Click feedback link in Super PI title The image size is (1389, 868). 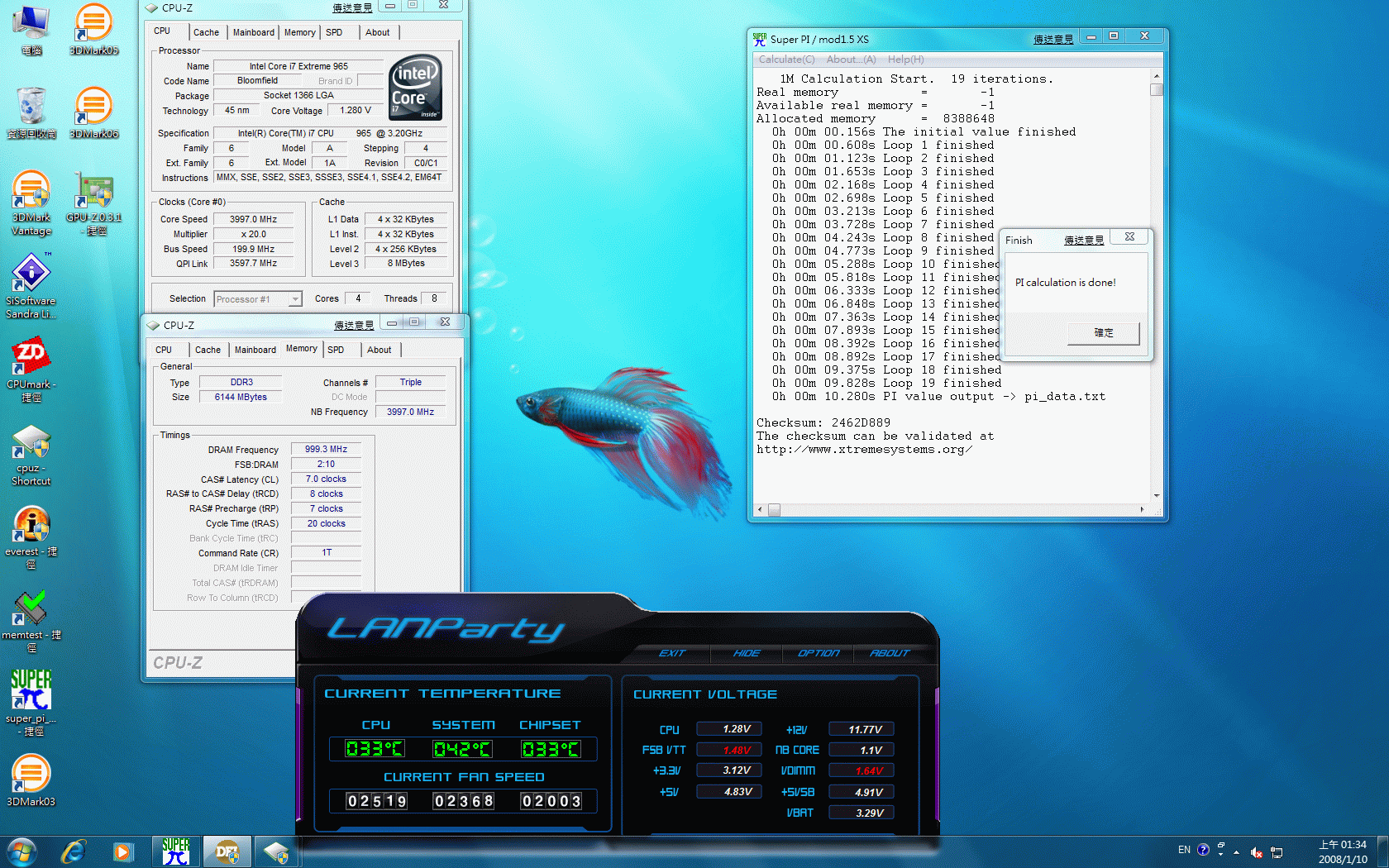[1053, 39]
